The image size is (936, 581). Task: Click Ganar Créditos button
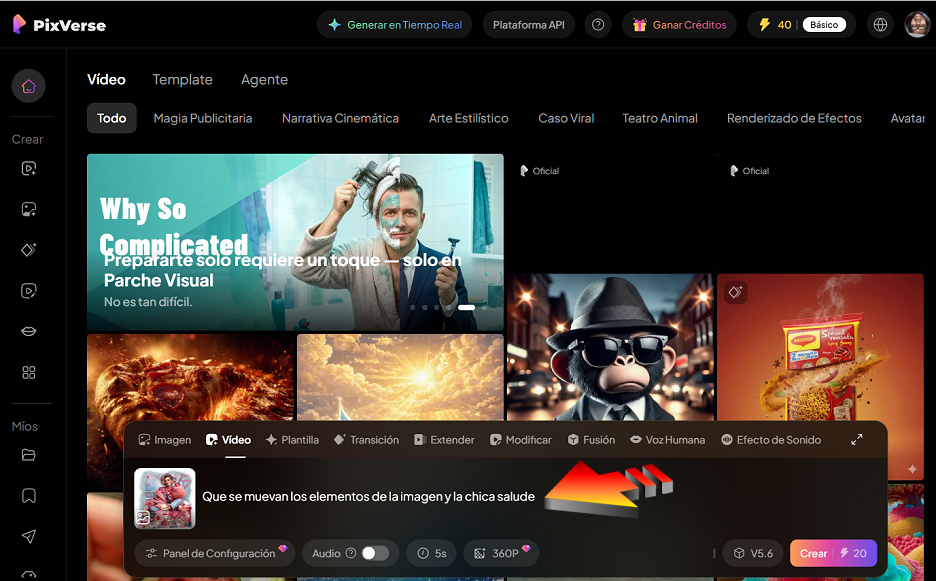click(679, 25)
